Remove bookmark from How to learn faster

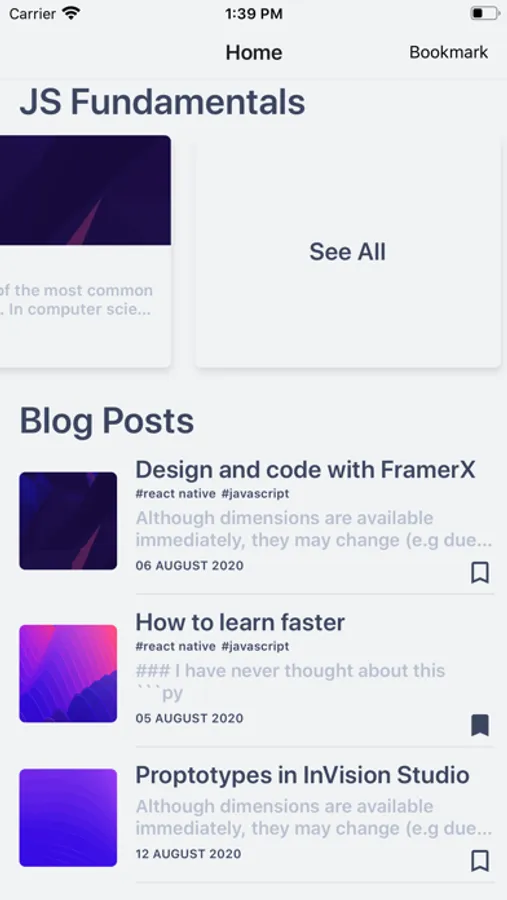click(480, 726)
